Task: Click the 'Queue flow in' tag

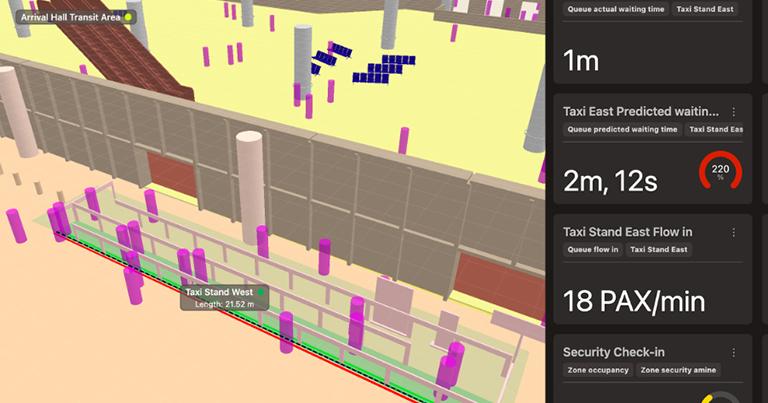Action: pyautogui.click(x=593, y=249)
